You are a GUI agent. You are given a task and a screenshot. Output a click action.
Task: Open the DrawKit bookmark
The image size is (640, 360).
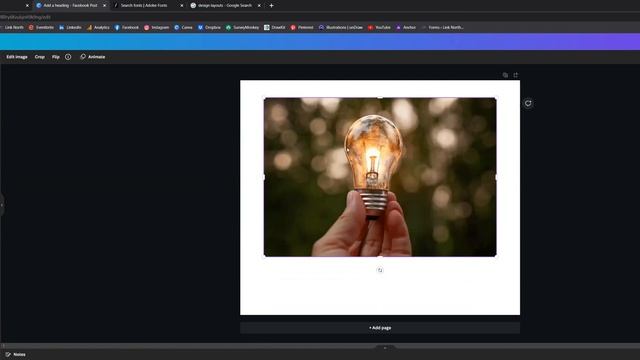pos(274,27)
